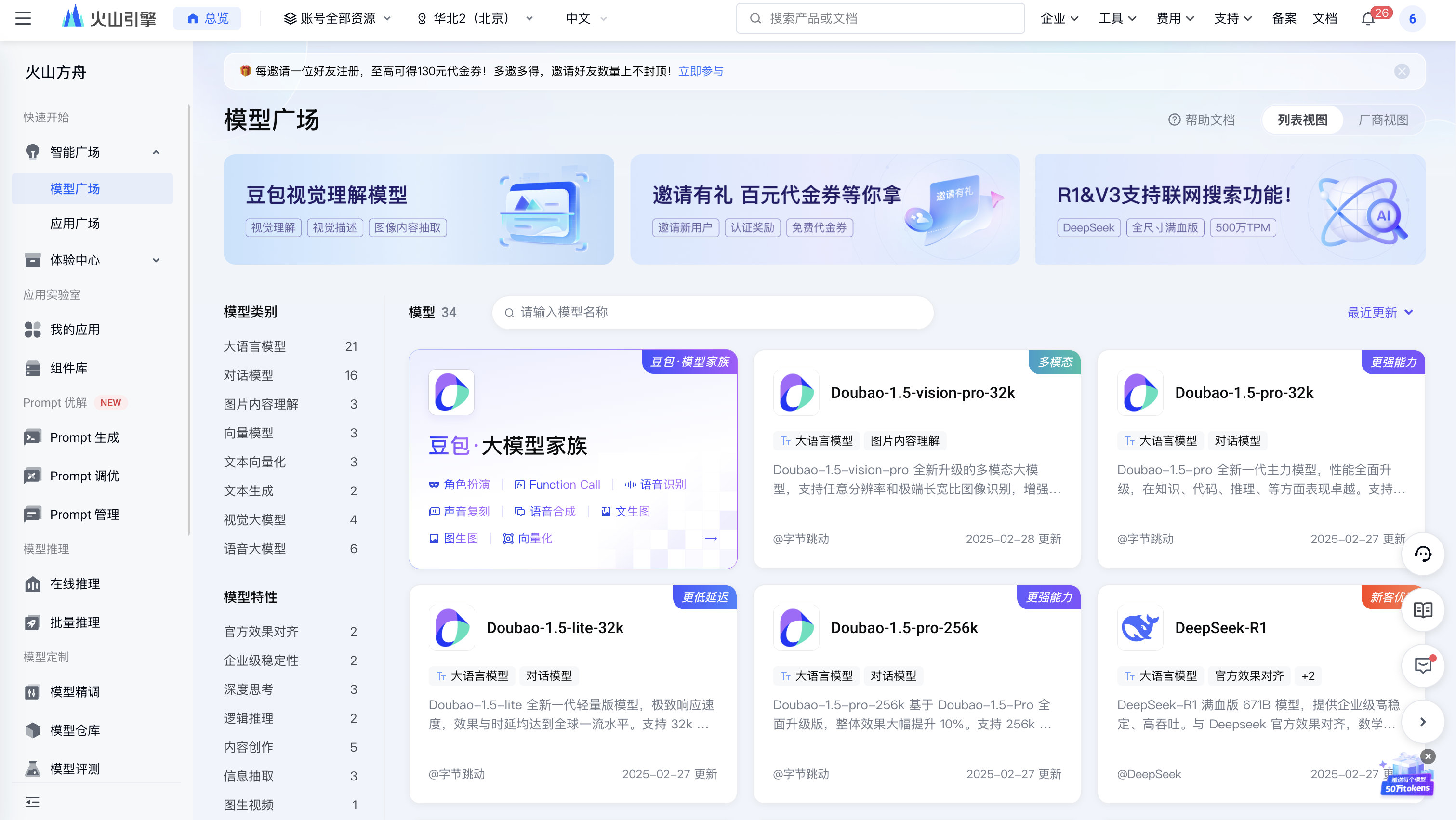This screenshot has width=1456, height=820.
Task: Open the Doubao-1.5-pro-256k model card
Action: [917, 694]
